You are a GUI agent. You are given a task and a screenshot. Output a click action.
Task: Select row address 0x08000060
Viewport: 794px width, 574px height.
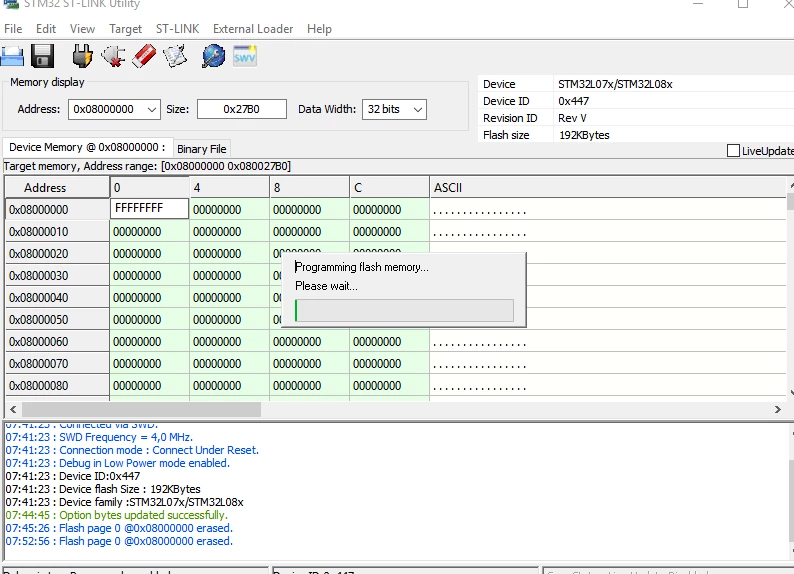(57, 342)
